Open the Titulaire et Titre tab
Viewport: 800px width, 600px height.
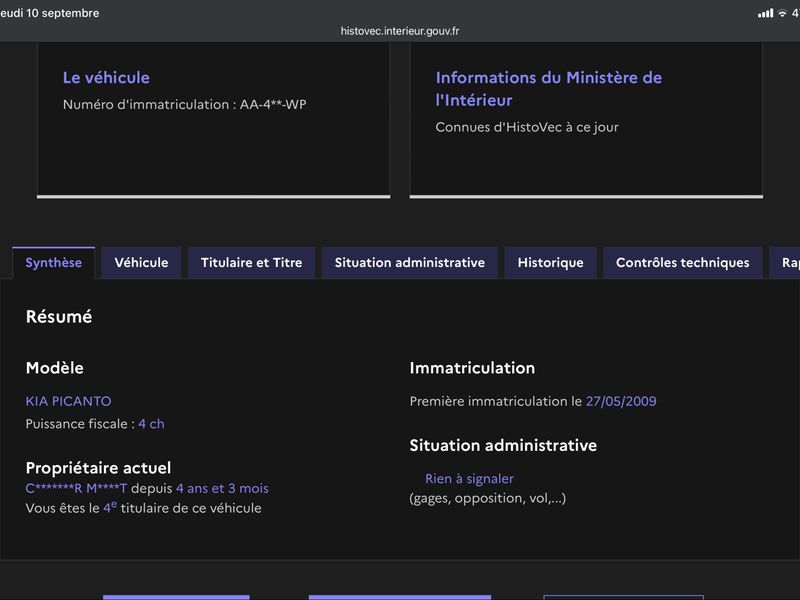click(x=252, y=263)
